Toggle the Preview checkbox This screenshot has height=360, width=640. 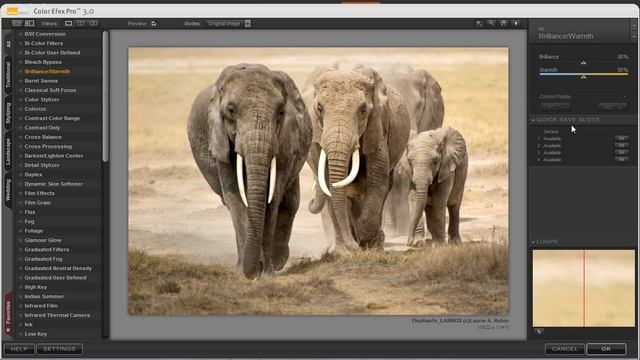[153, 24]
